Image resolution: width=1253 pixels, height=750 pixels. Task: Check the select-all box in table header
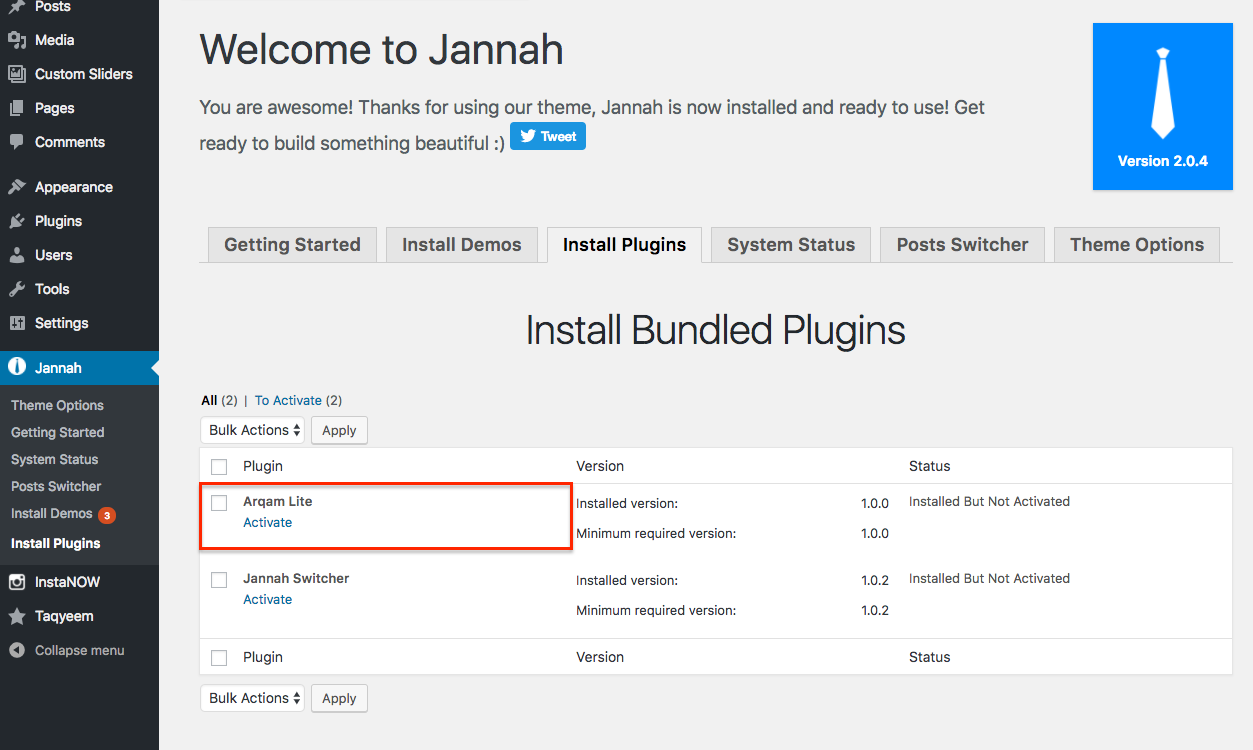[x=219, y=466]
